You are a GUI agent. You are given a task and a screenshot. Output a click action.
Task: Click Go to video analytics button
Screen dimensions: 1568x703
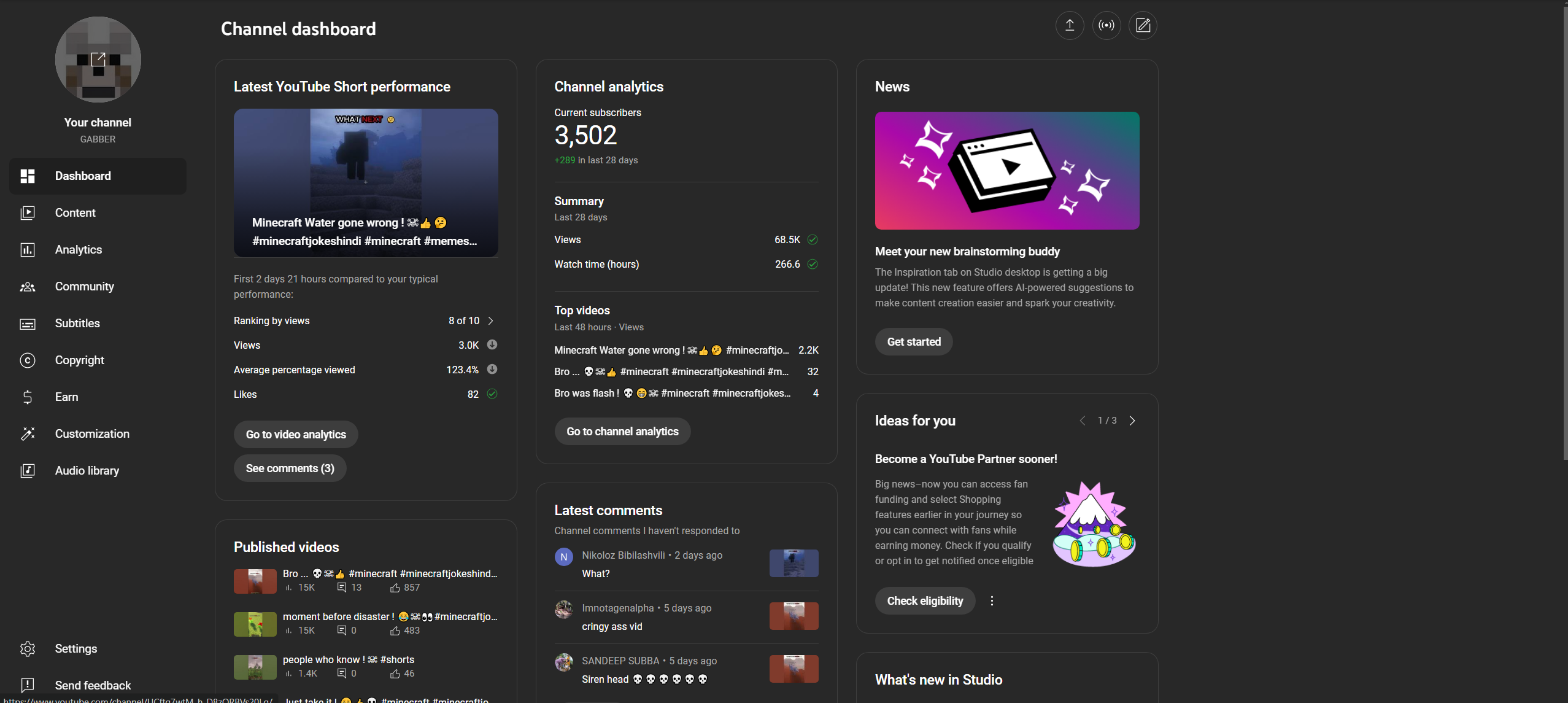[x=296, y=435]
